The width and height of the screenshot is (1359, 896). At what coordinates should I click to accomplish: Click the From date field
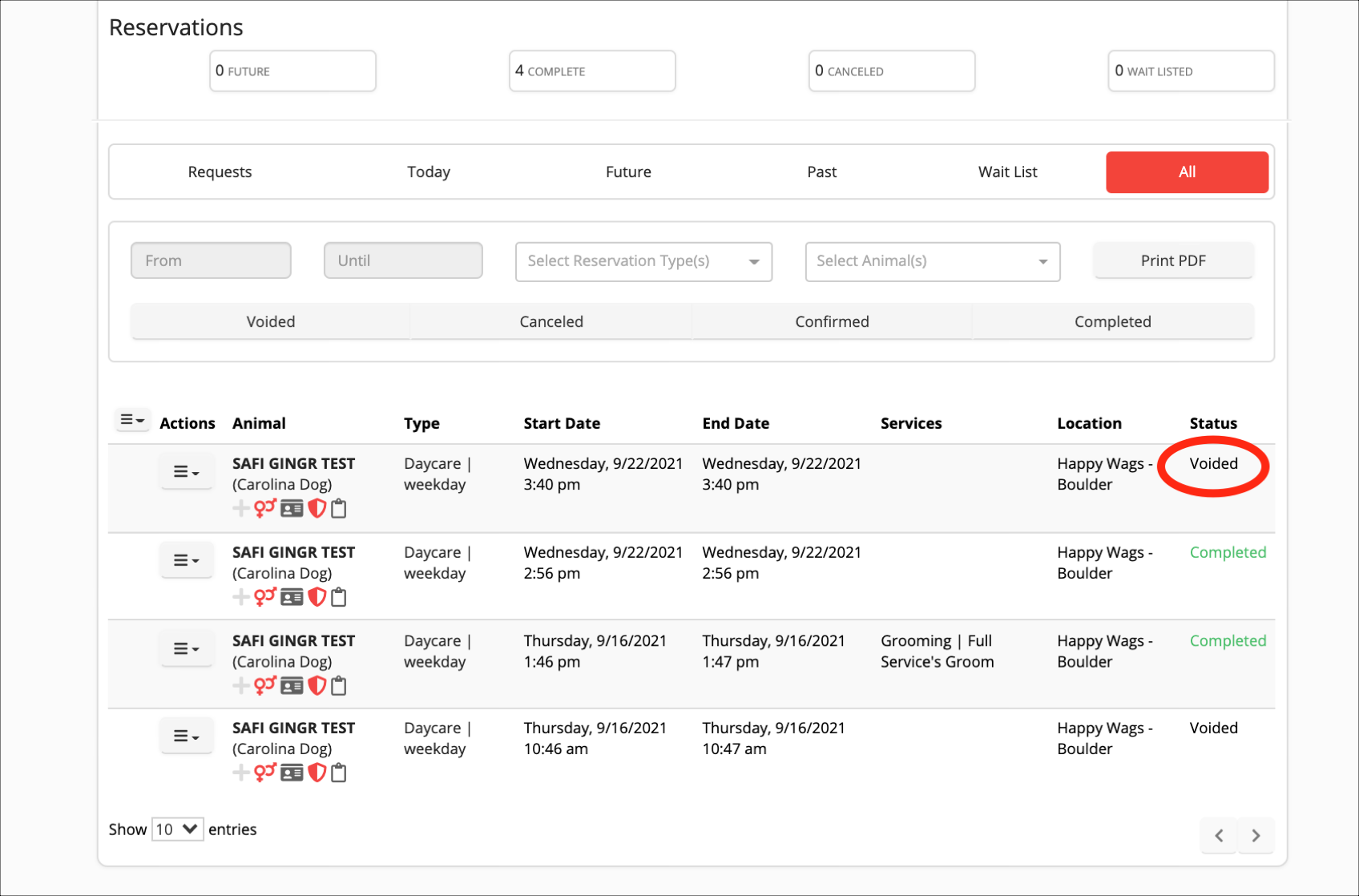coord(211,260)
